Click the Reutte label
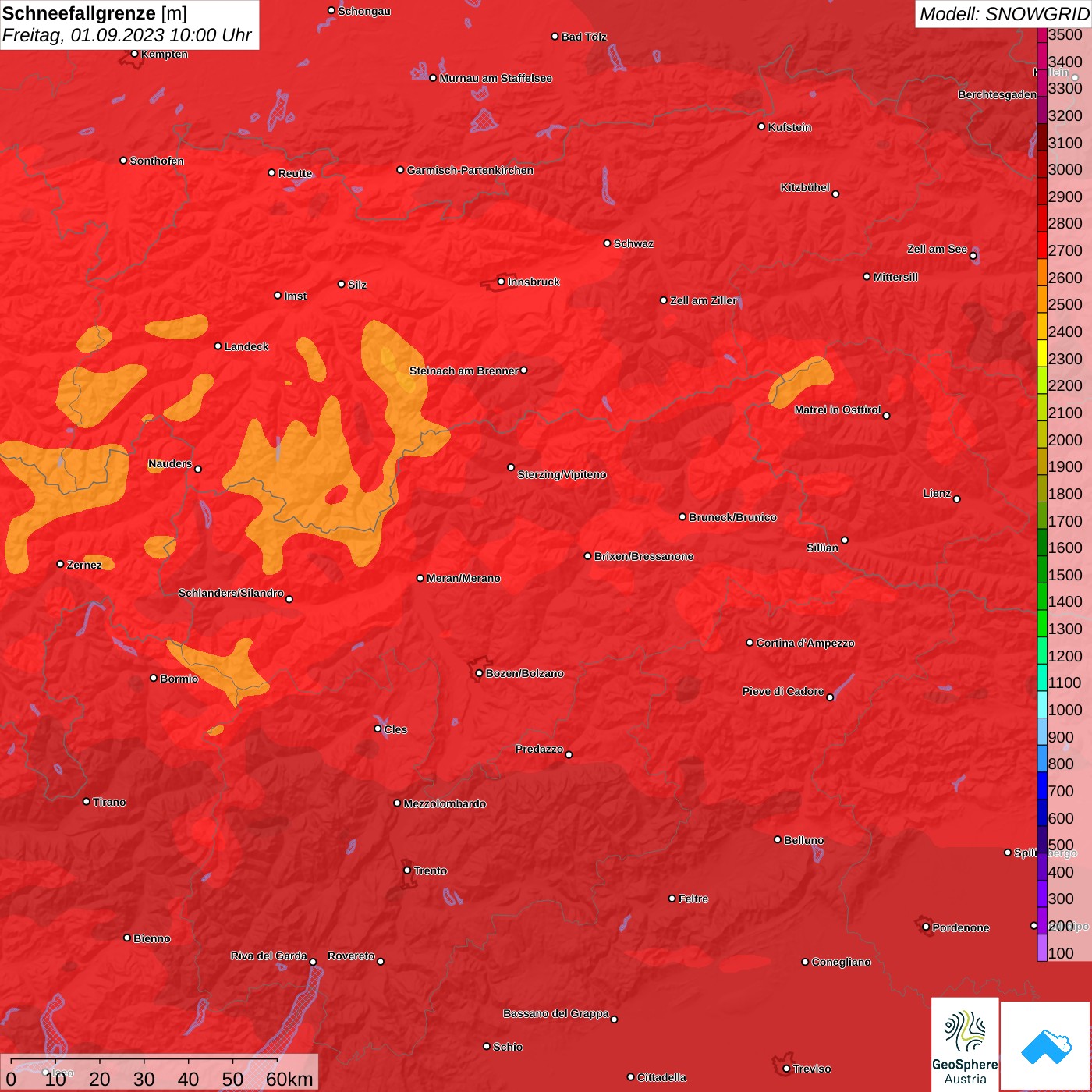This screenshot has height=1092, width=1092. [295, 173]
